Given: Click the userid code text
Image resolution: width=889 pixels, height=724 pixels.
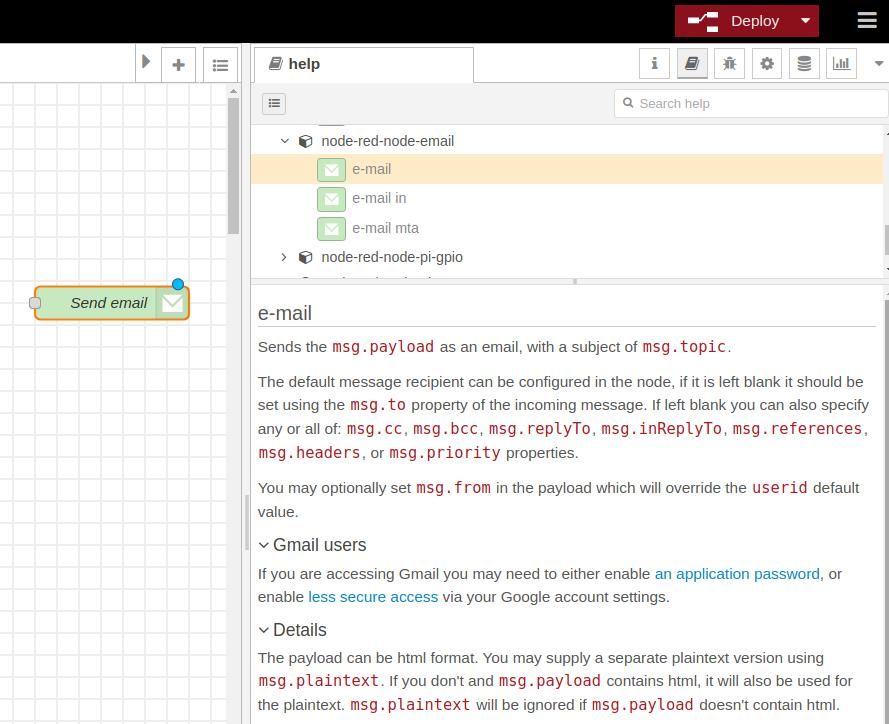Looking at the screenshot, I should tap(779, 488).
